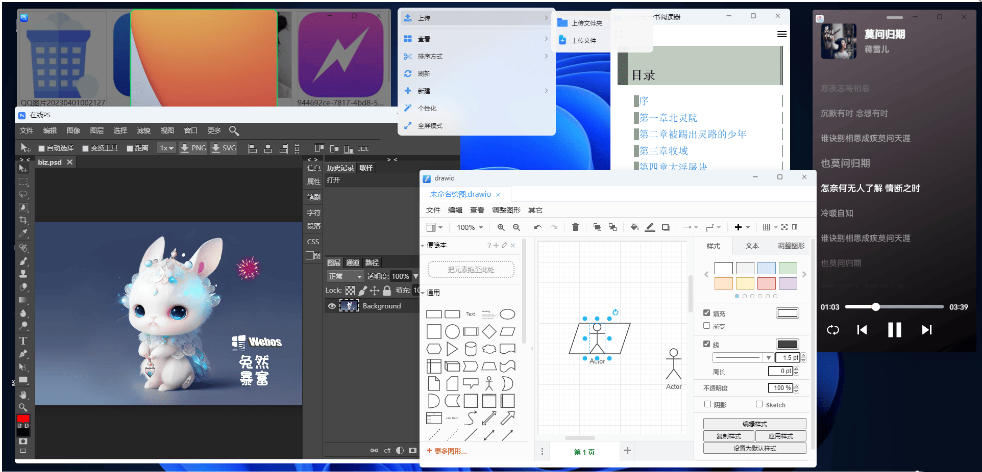The height and width of the screenshot is (472, 982).
Task: Click the red foreground color swatch in the photo editor
Action: pos(23,419)
